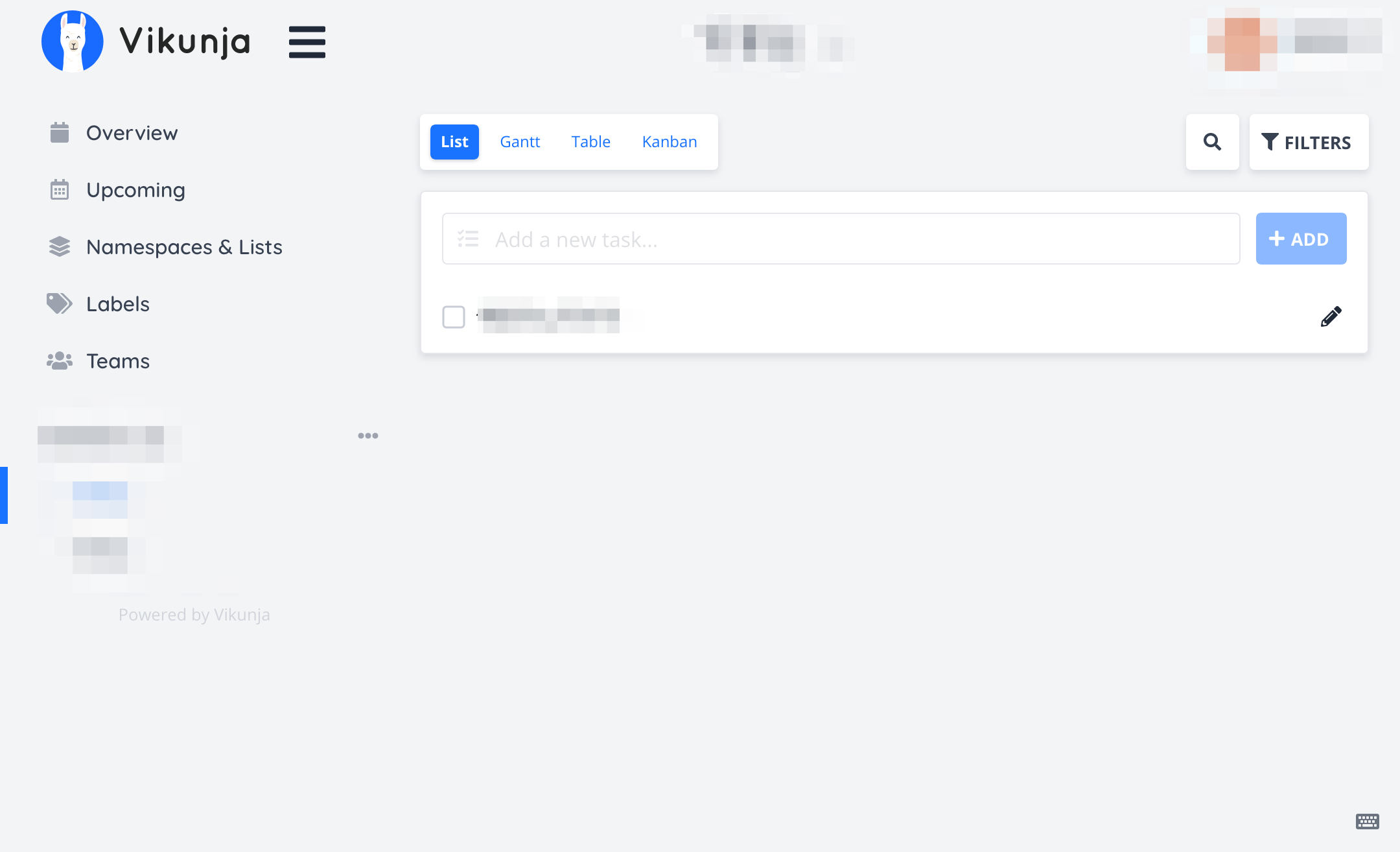The width and height of the screenshot is (1400, 852).
Task: Open the FILTERS panel
Action: tap(1308, 142)
